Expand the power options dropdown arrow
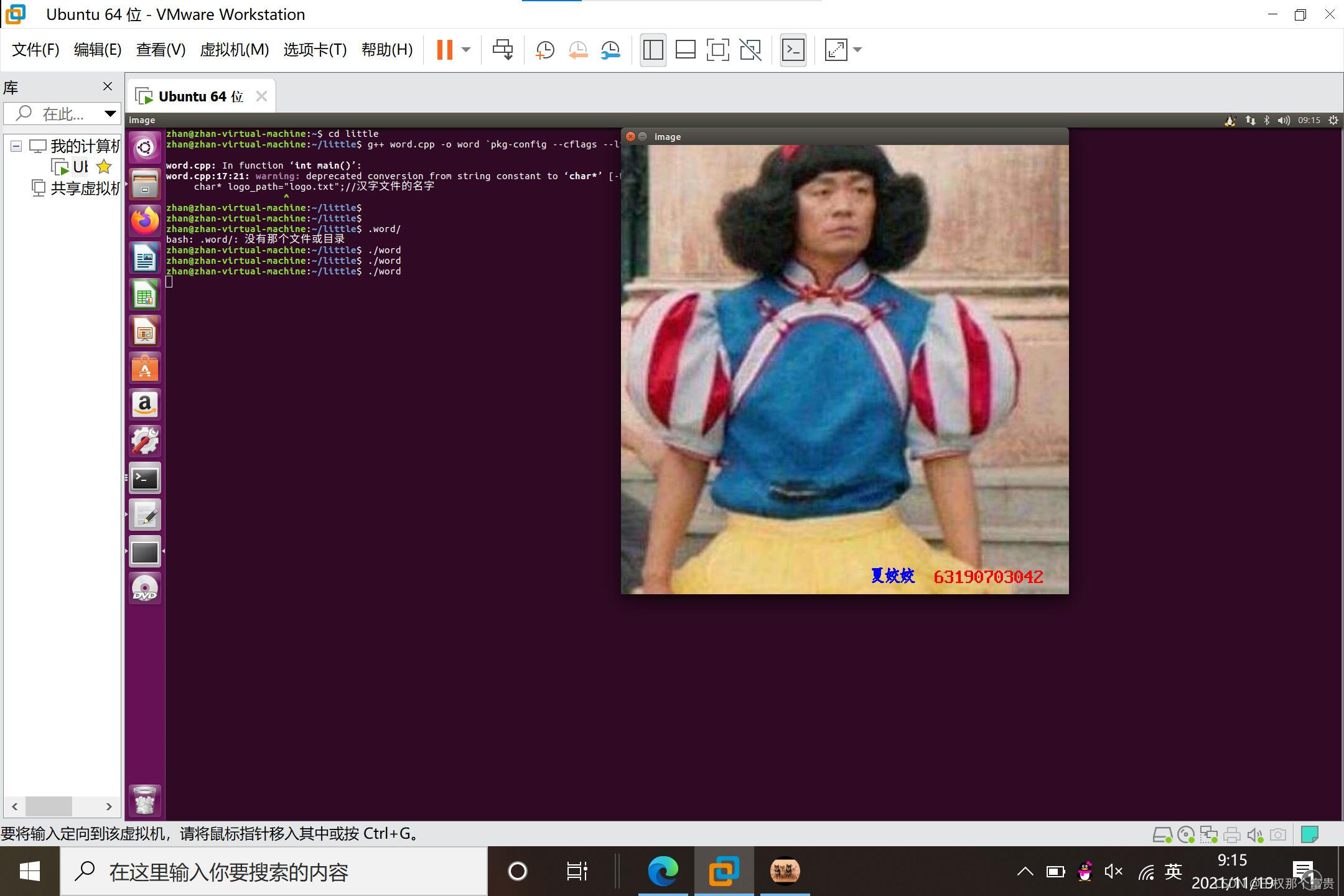 coord(466,50)
